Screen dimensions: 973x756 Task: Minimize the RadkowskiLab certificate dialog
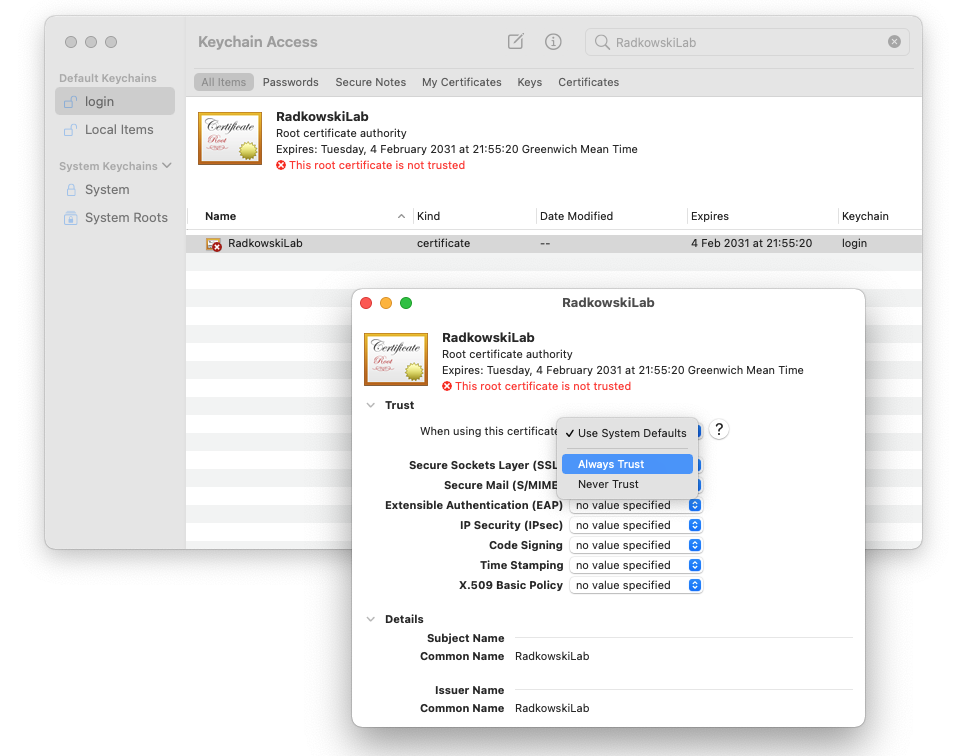click(386, 303)
